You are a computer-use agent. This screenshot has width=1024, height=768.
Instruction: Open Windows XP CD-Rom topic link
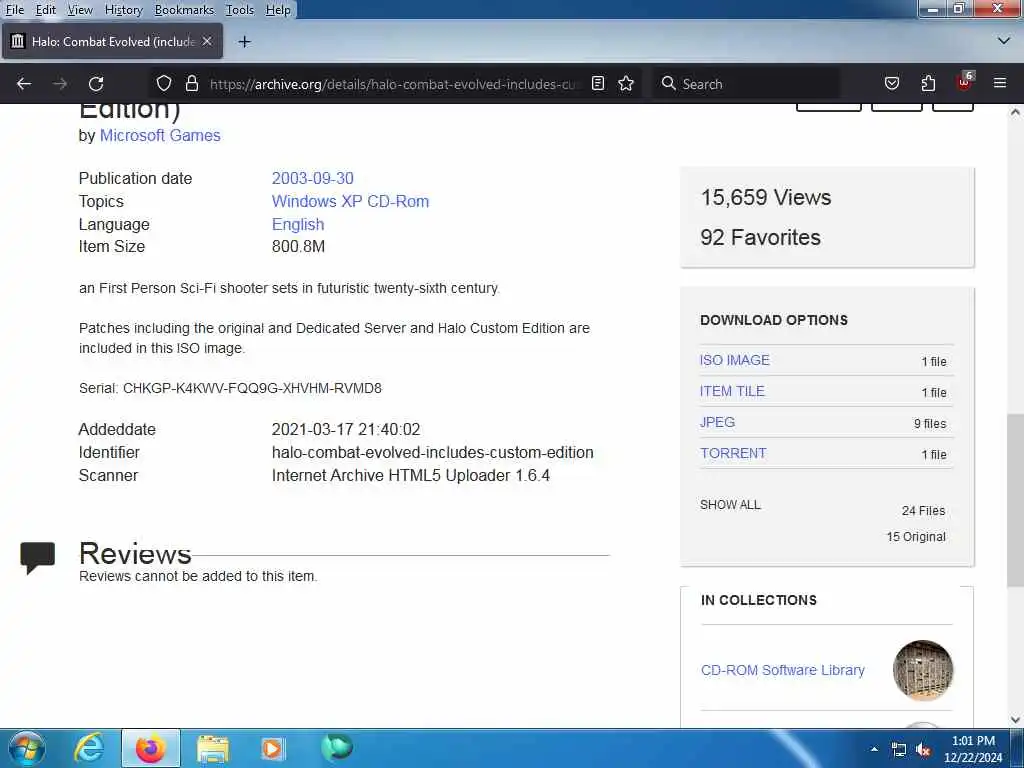pyautogui.click(x=350, y=201)
